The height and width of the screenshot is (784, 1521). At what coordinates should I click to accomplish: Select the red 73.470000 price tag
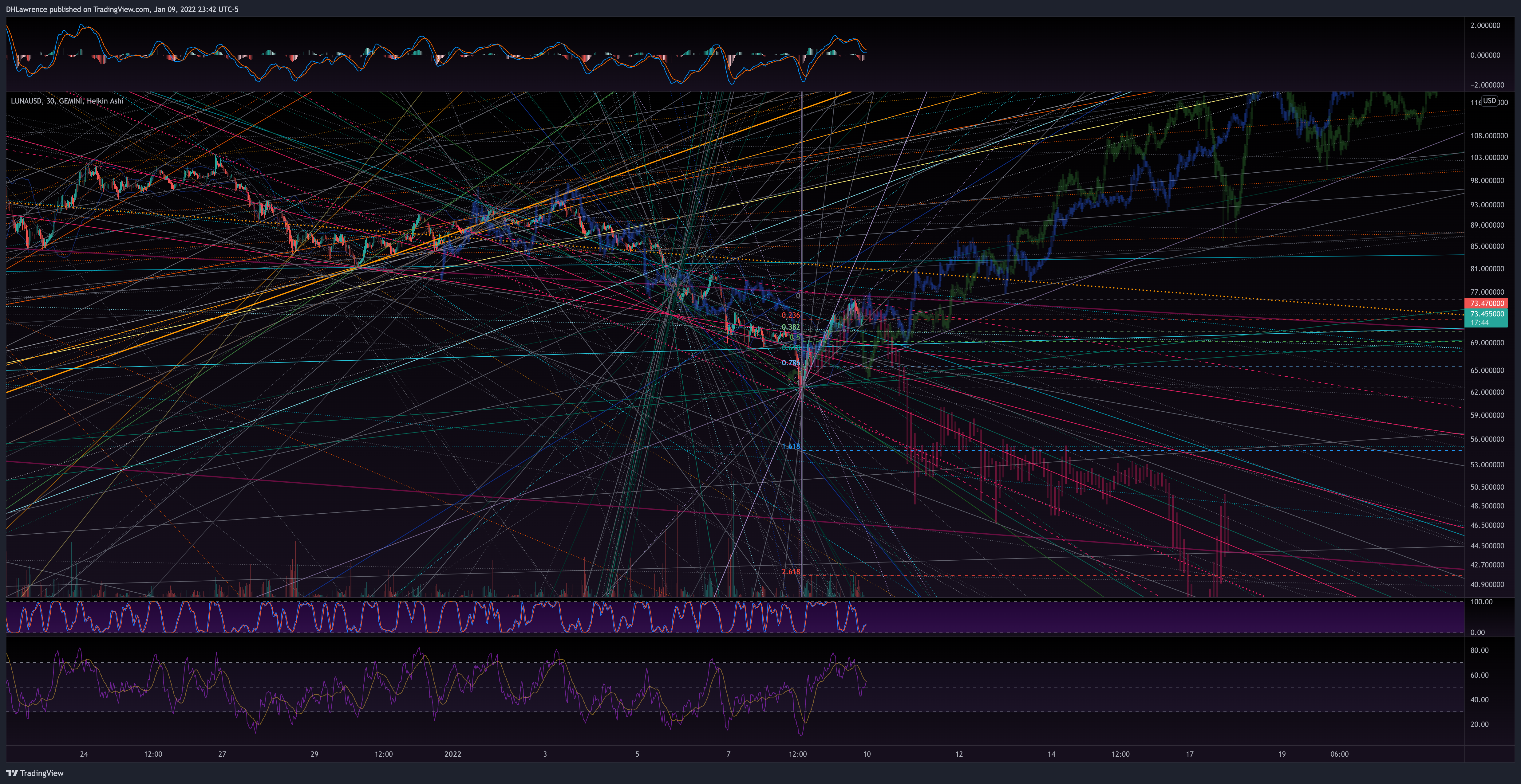pos(1486,303)
